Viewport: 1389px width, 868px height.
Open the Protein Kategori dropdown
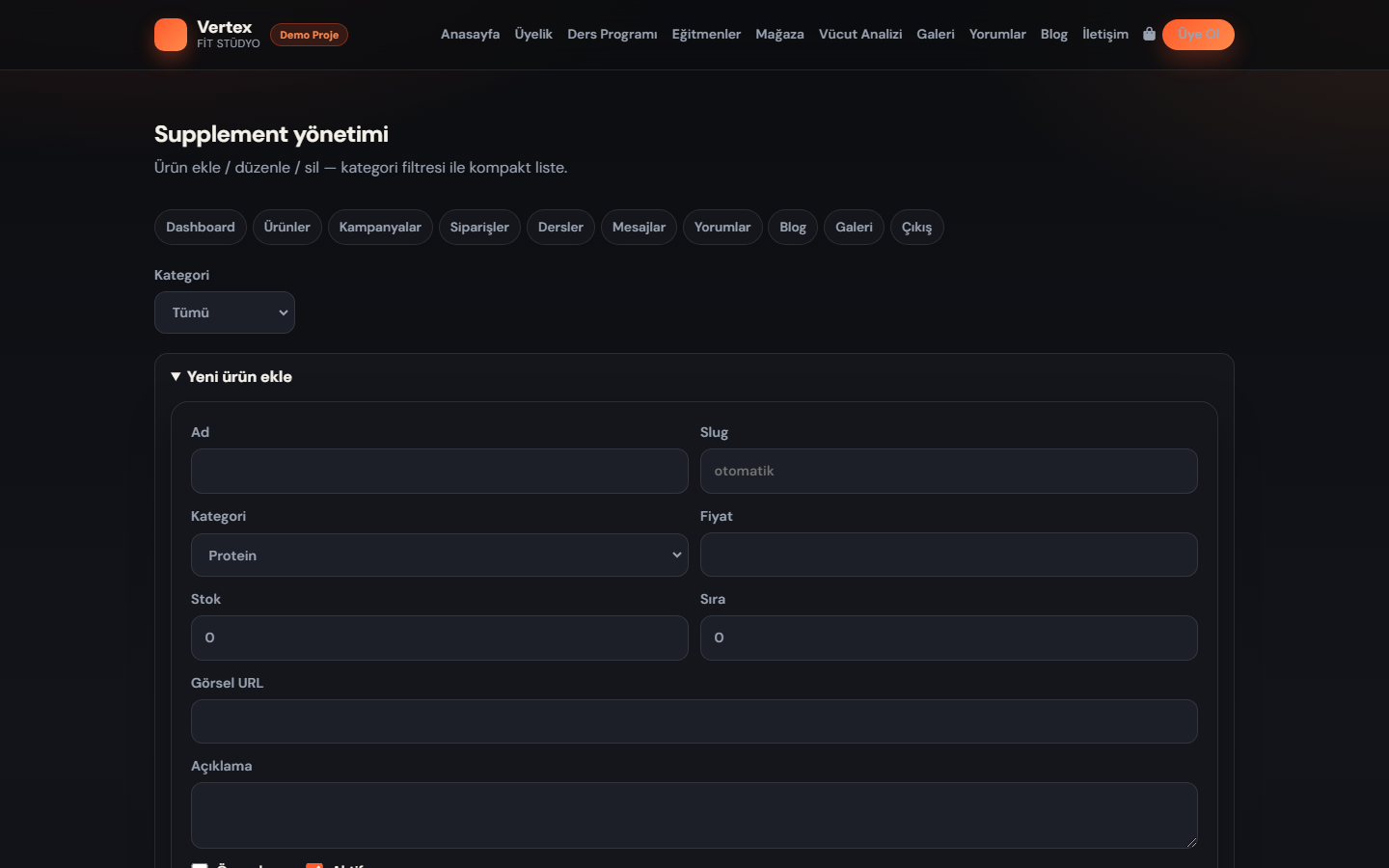(x=440, y=556)
